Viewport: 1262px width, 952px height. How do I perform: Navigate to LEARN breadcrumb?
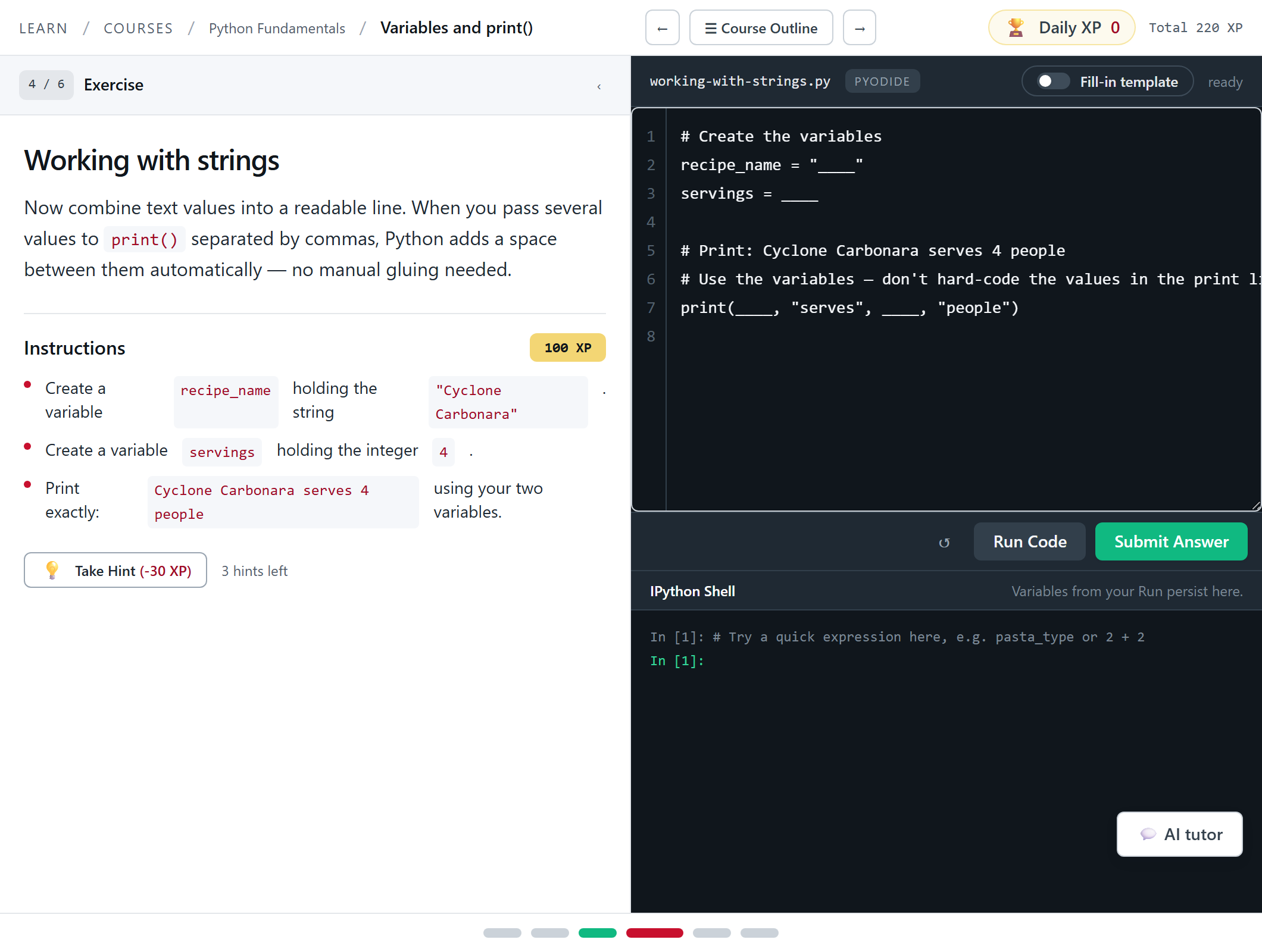tap(43, 28)
